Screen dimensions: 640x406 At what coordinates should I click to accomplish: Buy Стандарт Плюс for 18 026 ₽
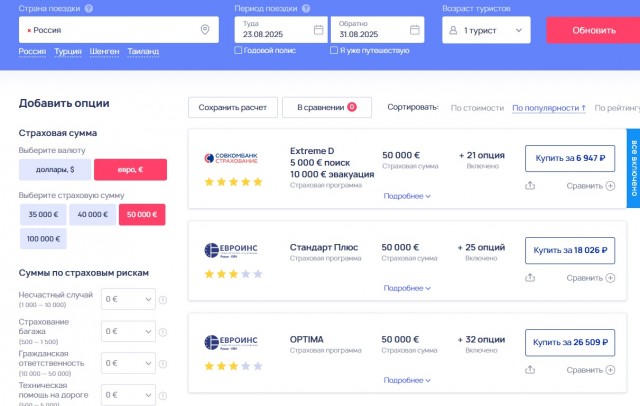click(x=570, y=251)
